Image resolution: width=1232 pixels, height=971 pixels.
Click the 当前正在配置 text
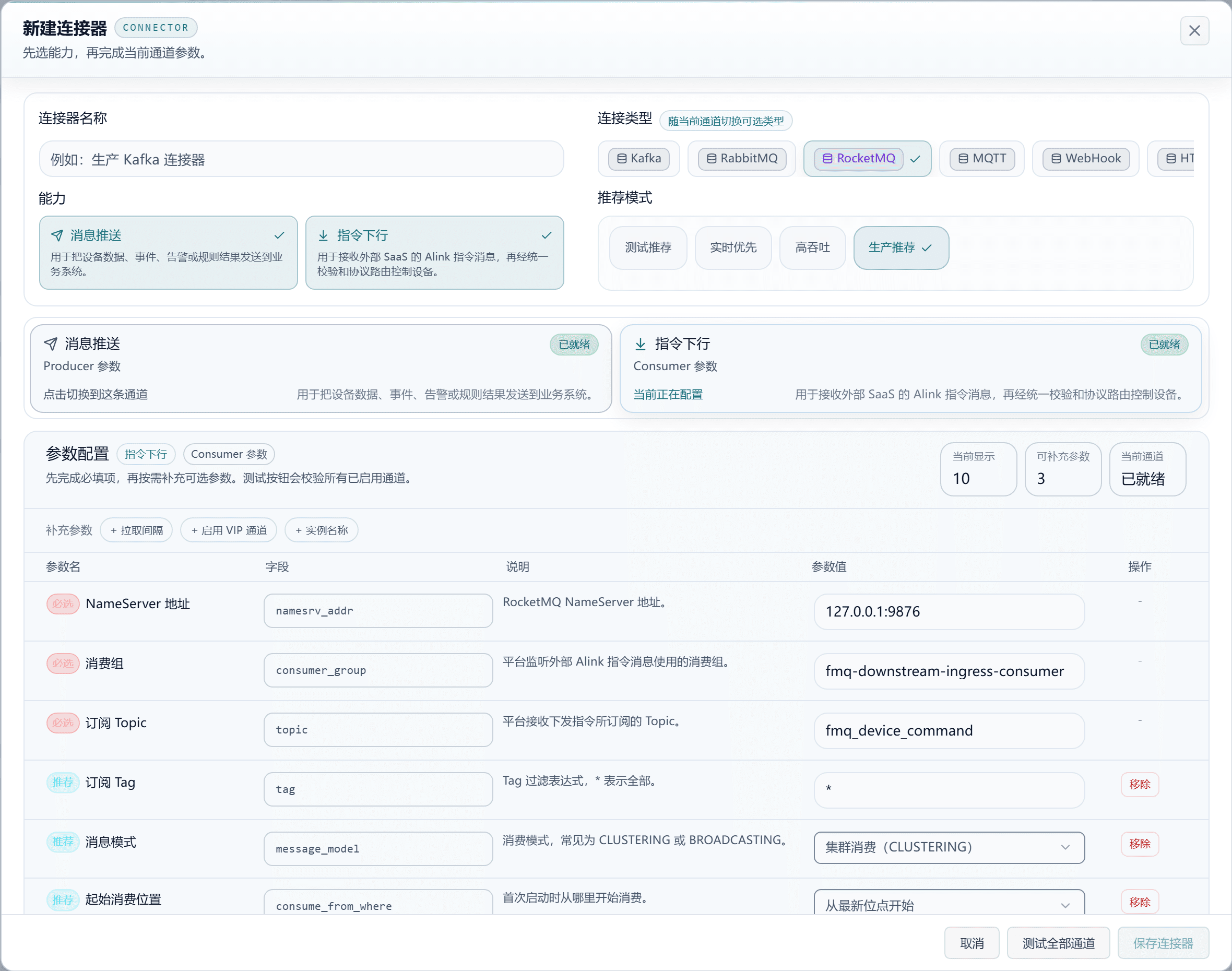[x=668, y=395]
